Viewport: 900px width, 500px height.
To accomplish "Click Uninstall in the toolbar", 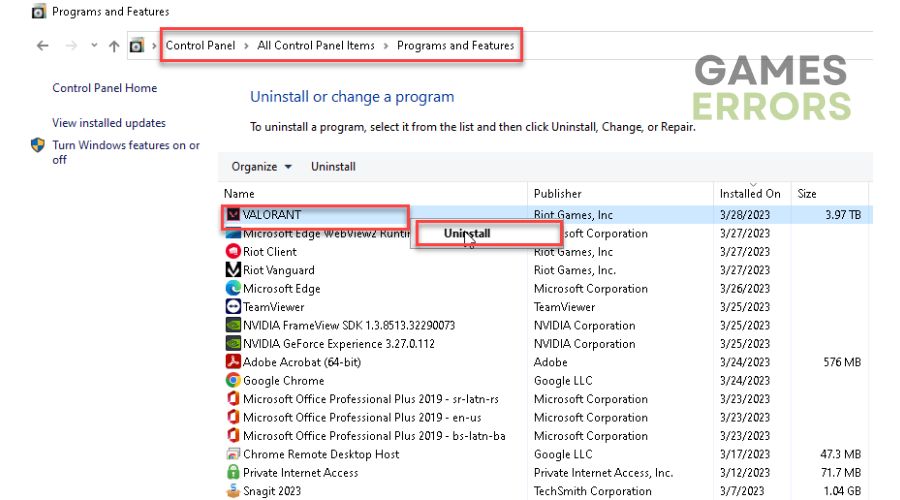I will coord(333,166).
